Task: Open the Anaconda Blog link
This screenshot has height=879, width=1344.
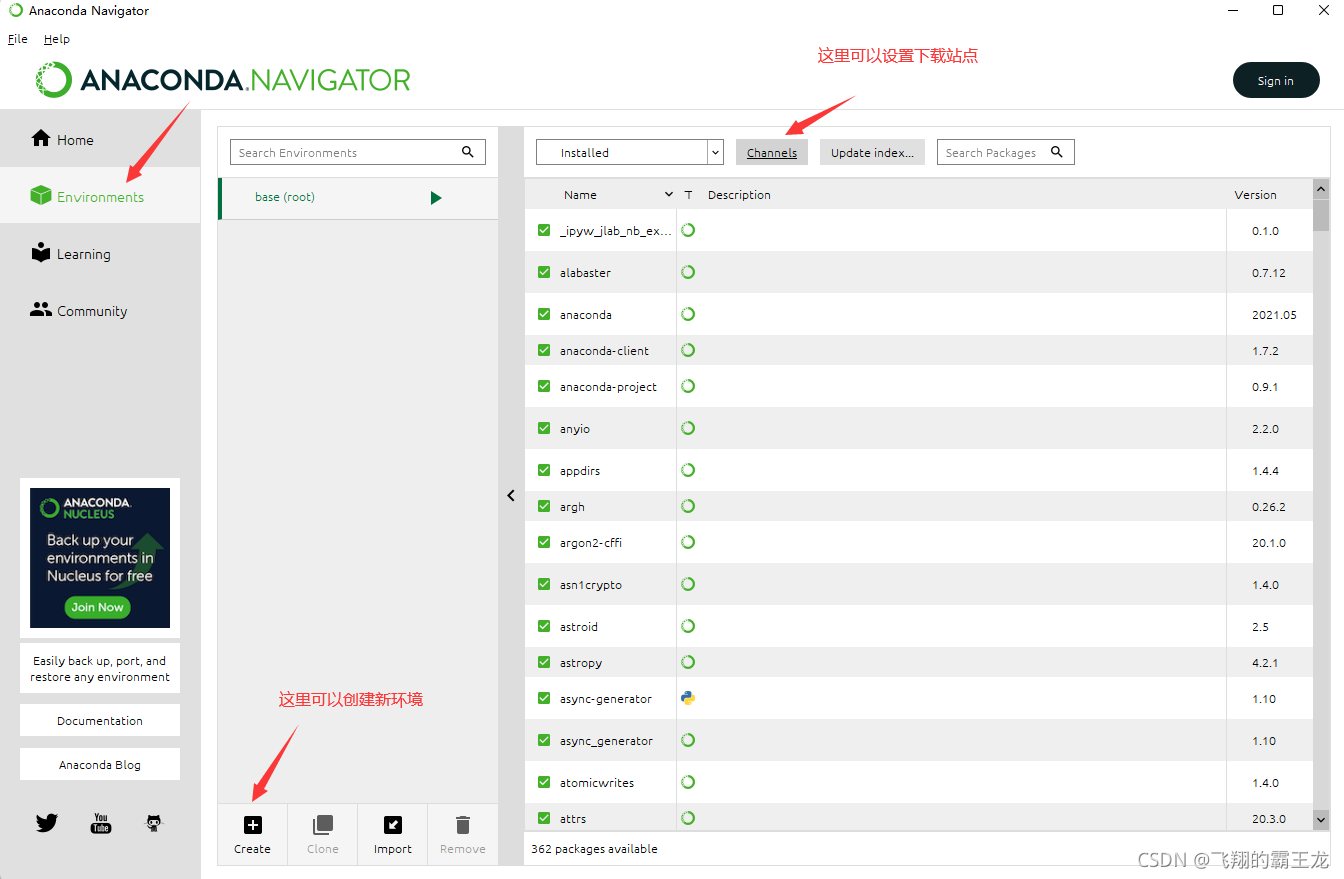Action: pyautogui.click(x=100, y=764)
